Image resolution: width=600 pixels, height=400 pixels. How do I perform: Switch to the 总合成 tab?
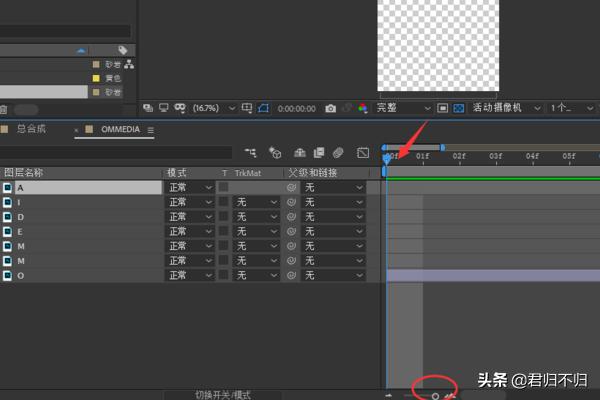31,129
